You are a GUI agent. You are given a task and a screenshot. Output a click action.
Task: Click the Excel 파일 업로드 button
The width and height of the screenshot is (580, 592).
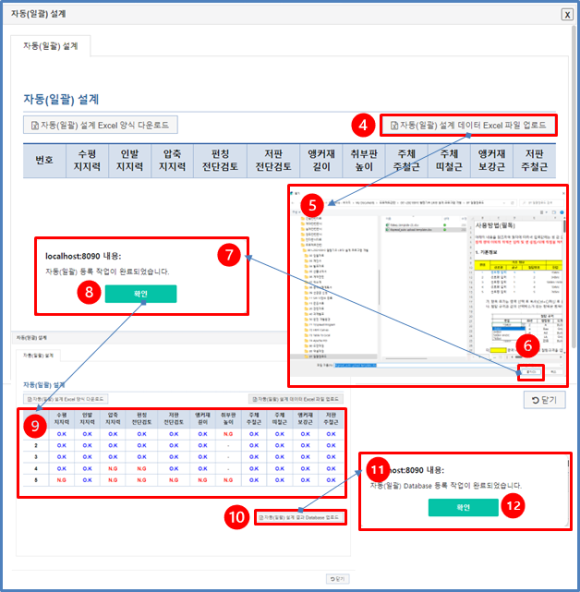point(468,125)
